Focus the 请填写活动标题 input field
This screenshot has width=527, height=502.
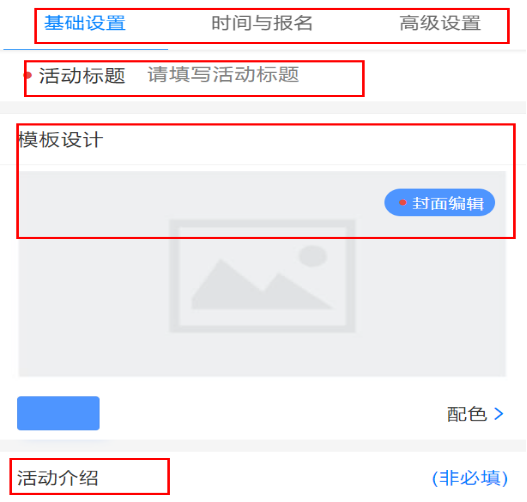pyautogui.click(x=223, y=74)
